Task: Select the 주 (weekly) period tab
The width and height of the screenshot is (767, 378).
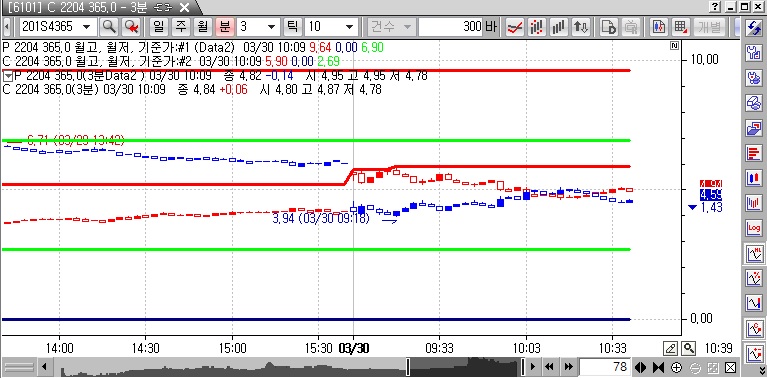Action: pos(180,26)
